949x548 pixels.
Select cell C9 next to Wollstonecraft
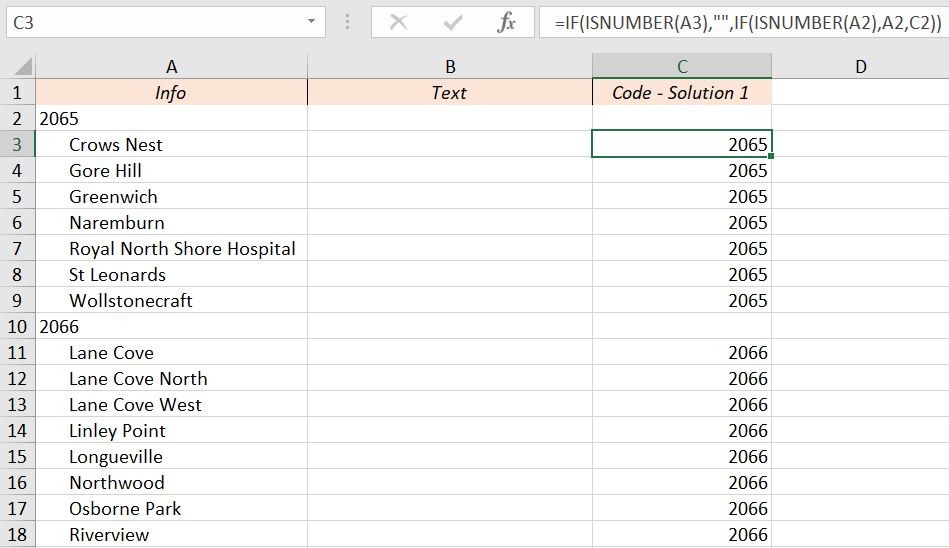coord(681,300)
